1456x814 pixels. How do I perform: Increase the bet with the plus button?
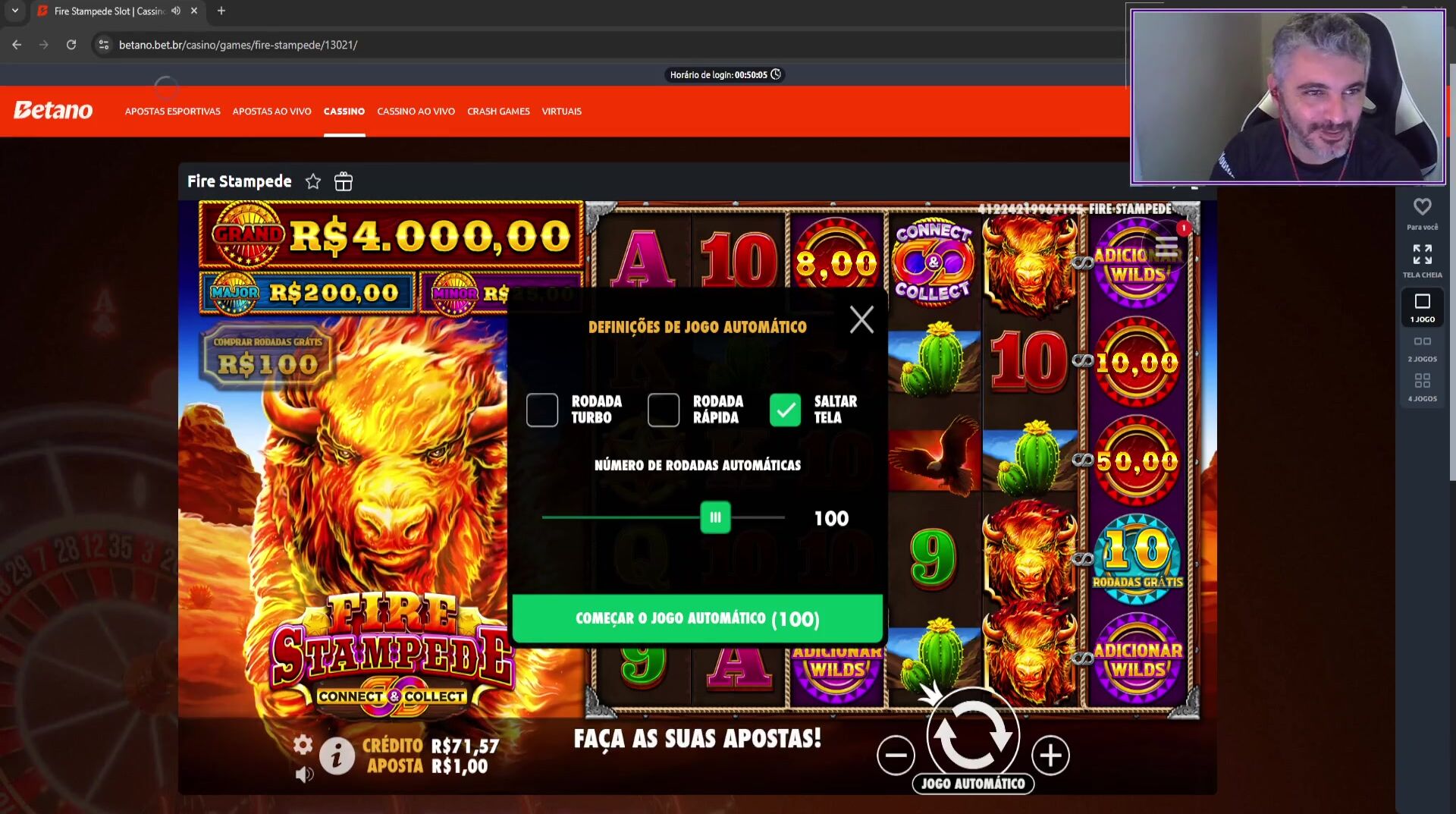(x=1050, y=756)
